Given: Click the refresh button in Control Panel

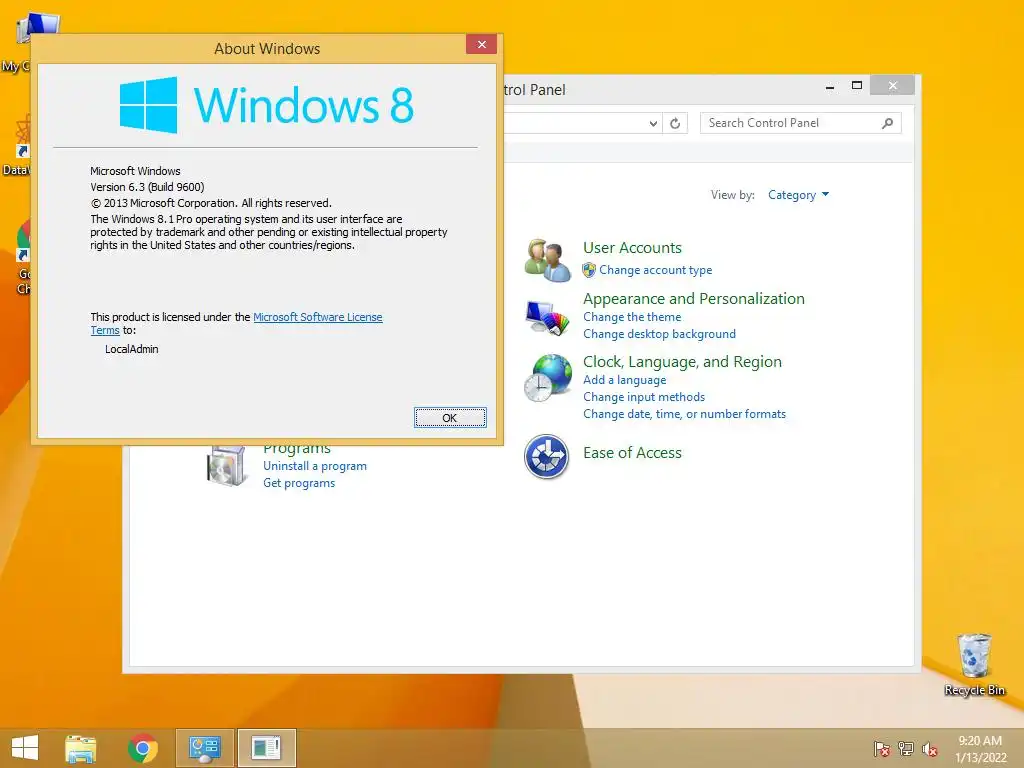Looking at the screenshot, I should point(675,123).
